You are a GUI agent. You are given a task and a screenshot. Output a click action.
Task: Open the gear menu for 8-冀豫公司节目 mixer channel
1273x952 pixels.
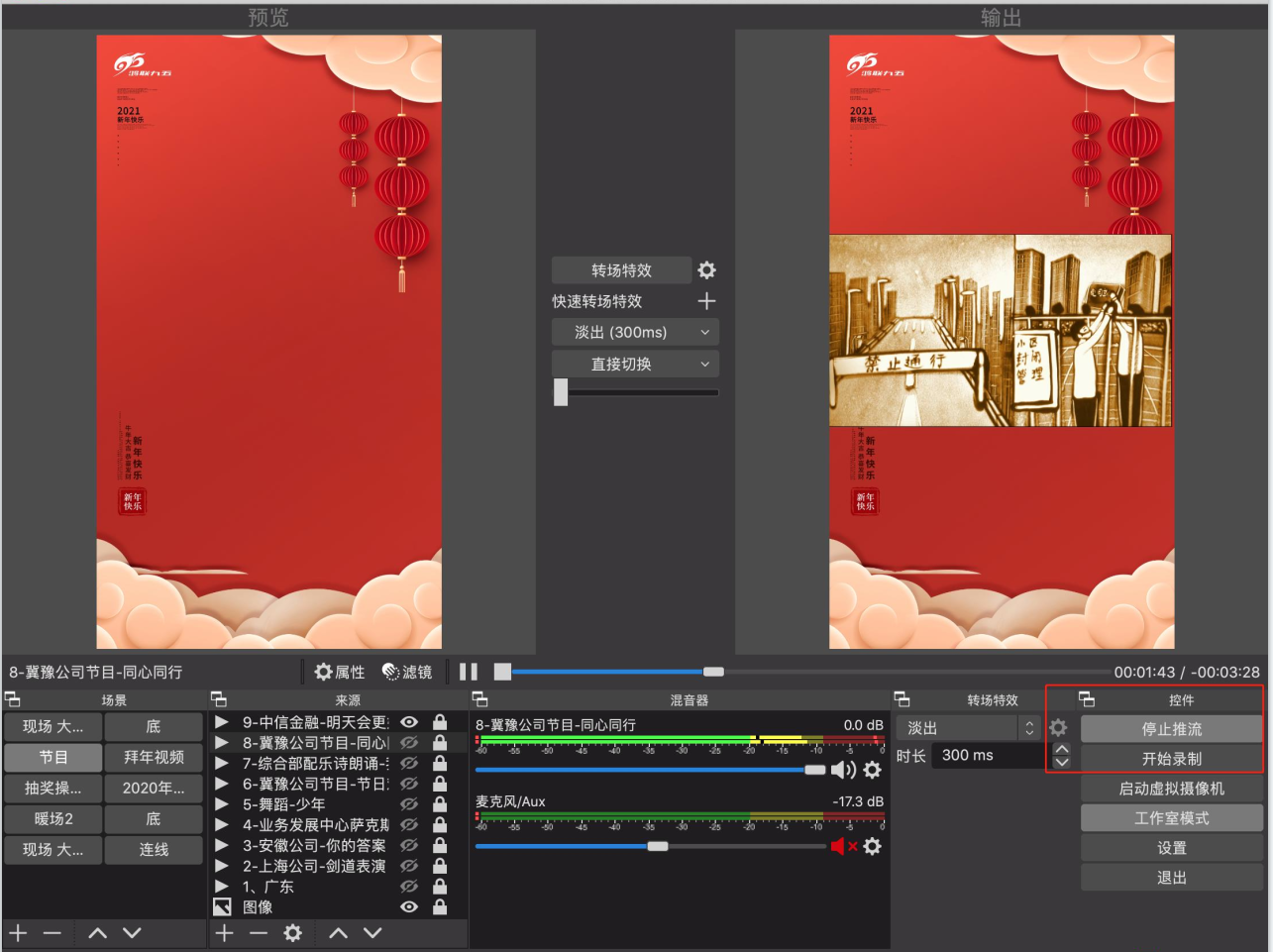point(873,770)
